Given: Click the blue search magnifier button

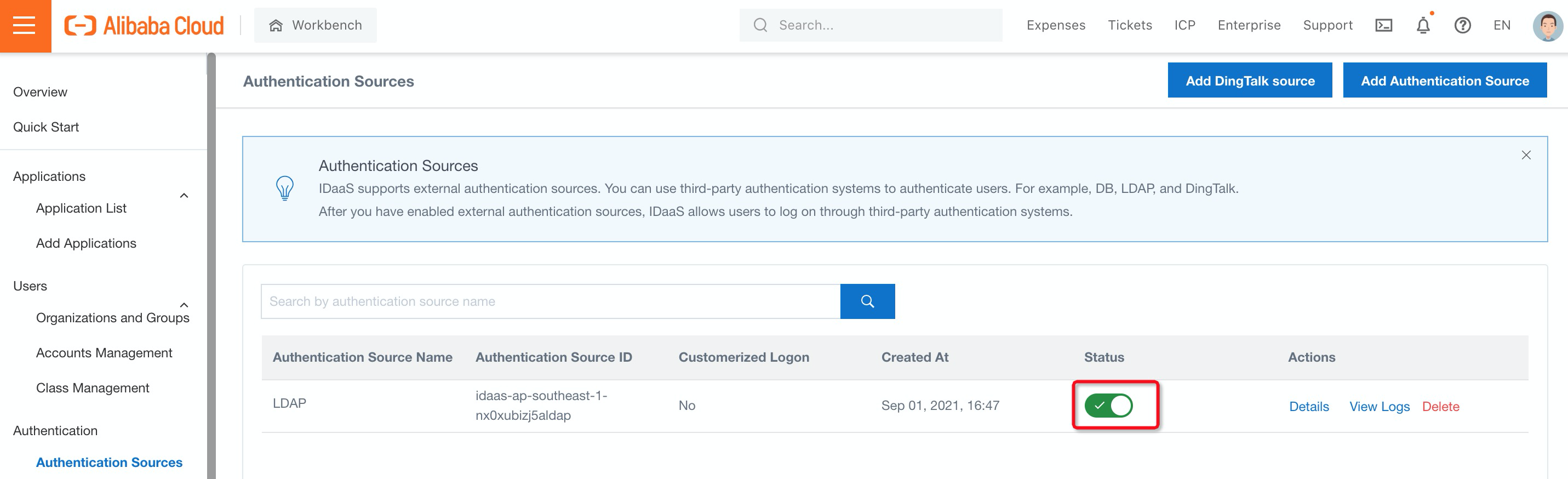Looking at the screenshot, I should pyautogui.click(x=867, y=301).
